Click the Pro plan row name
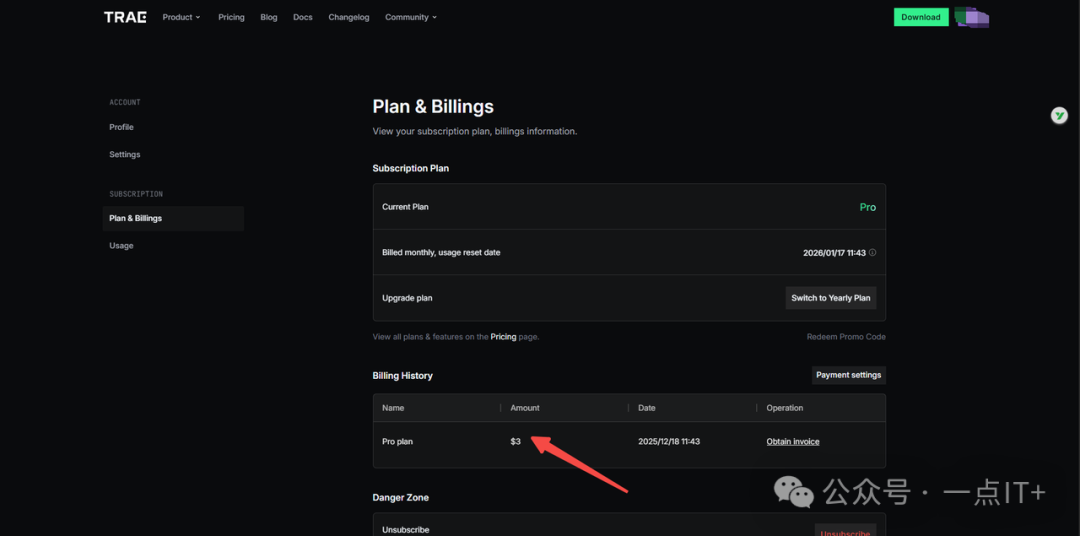This screenshot has height=536, width=1080. (x=397, y=442)
